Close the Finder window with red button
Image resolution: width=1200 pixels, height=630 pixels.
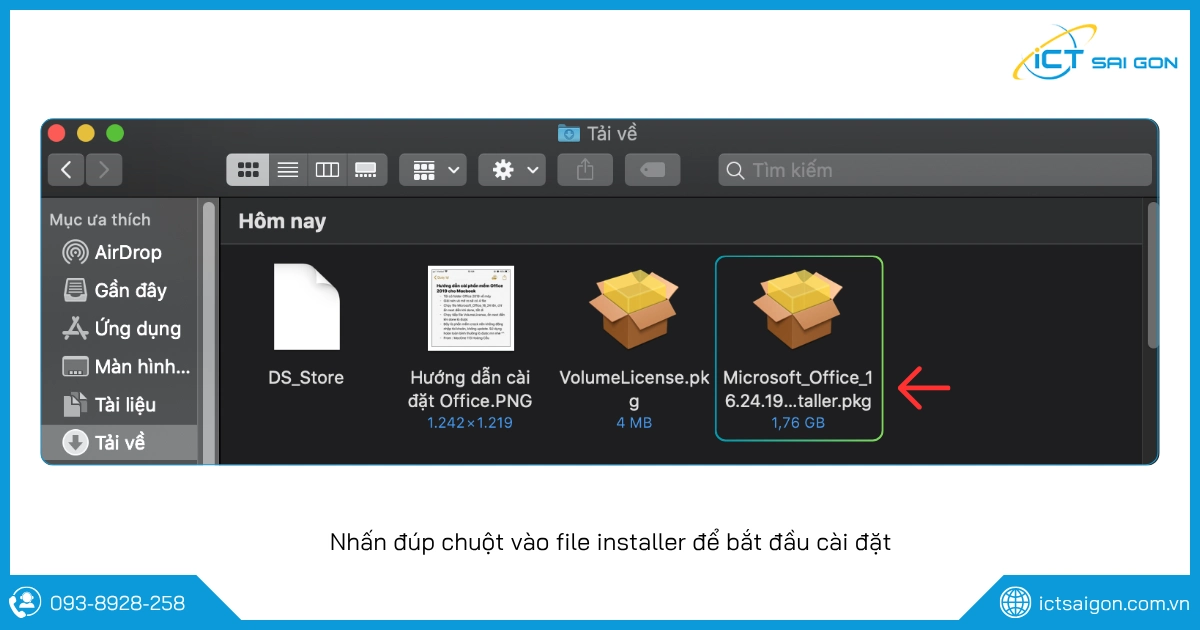(x=56, y=133)
